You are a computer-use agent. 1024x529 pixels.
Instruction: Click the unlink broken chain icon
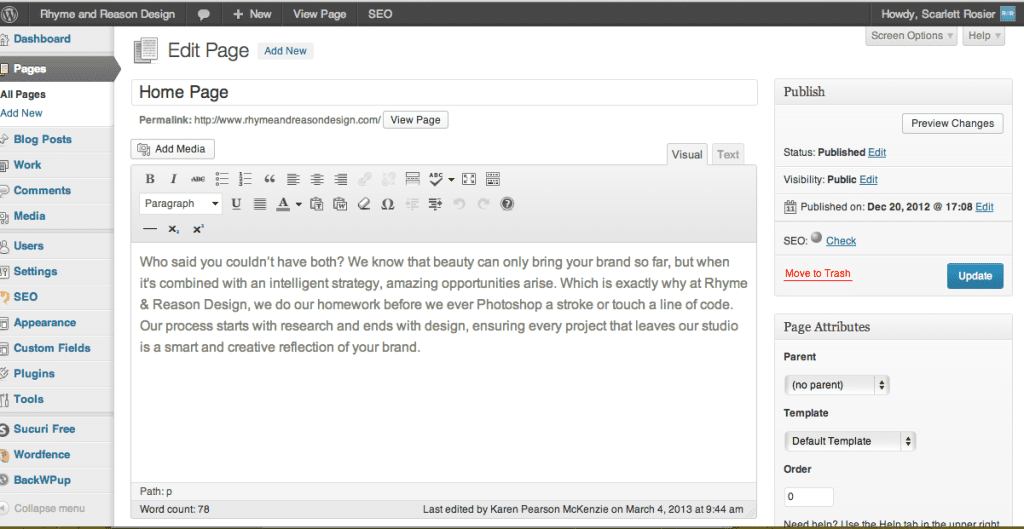(389, 179)
